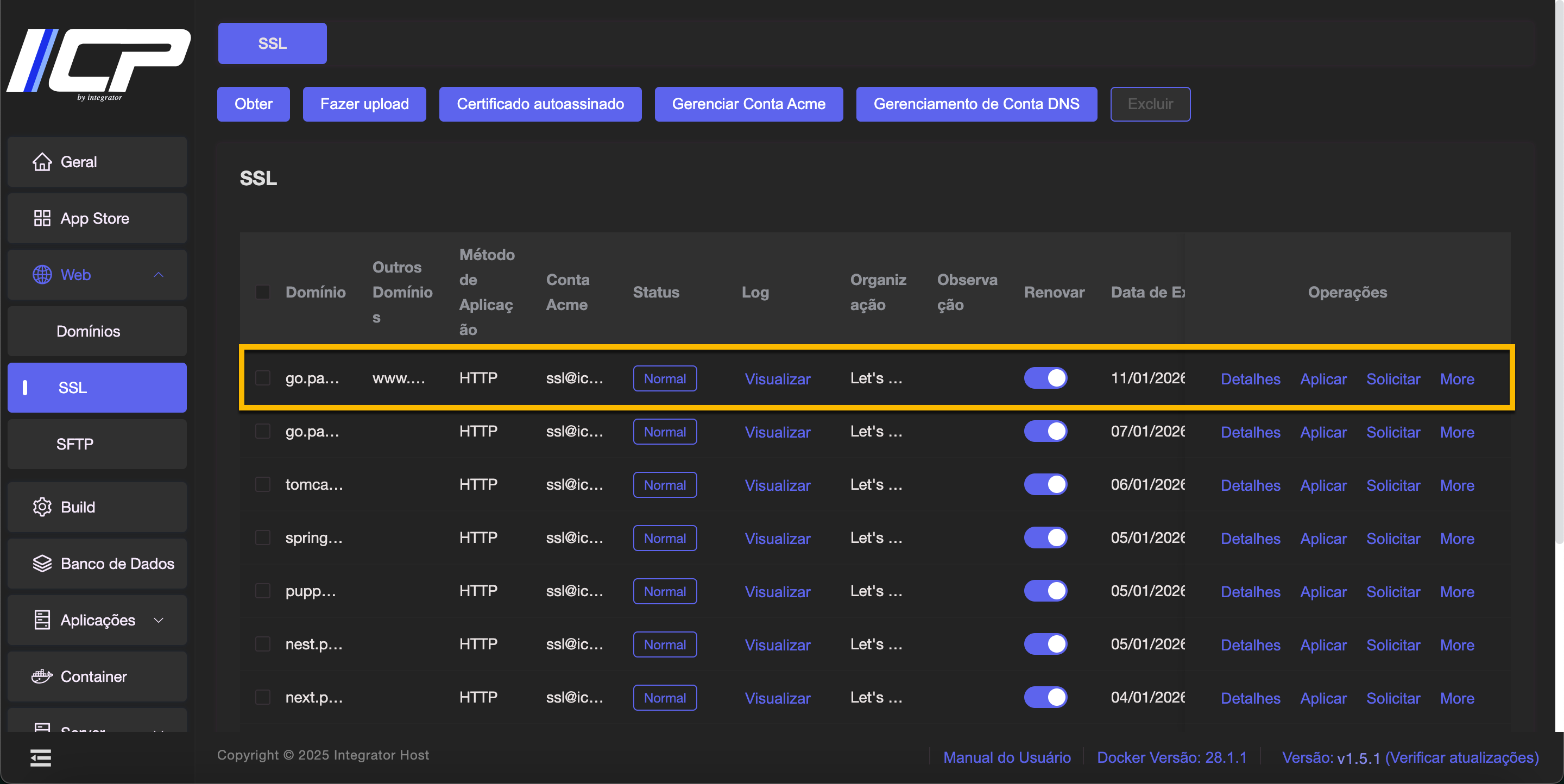This screenshot has height=784, width=1564.
Task: Open App Store grid icon
Action: click(x=42, y=218)
